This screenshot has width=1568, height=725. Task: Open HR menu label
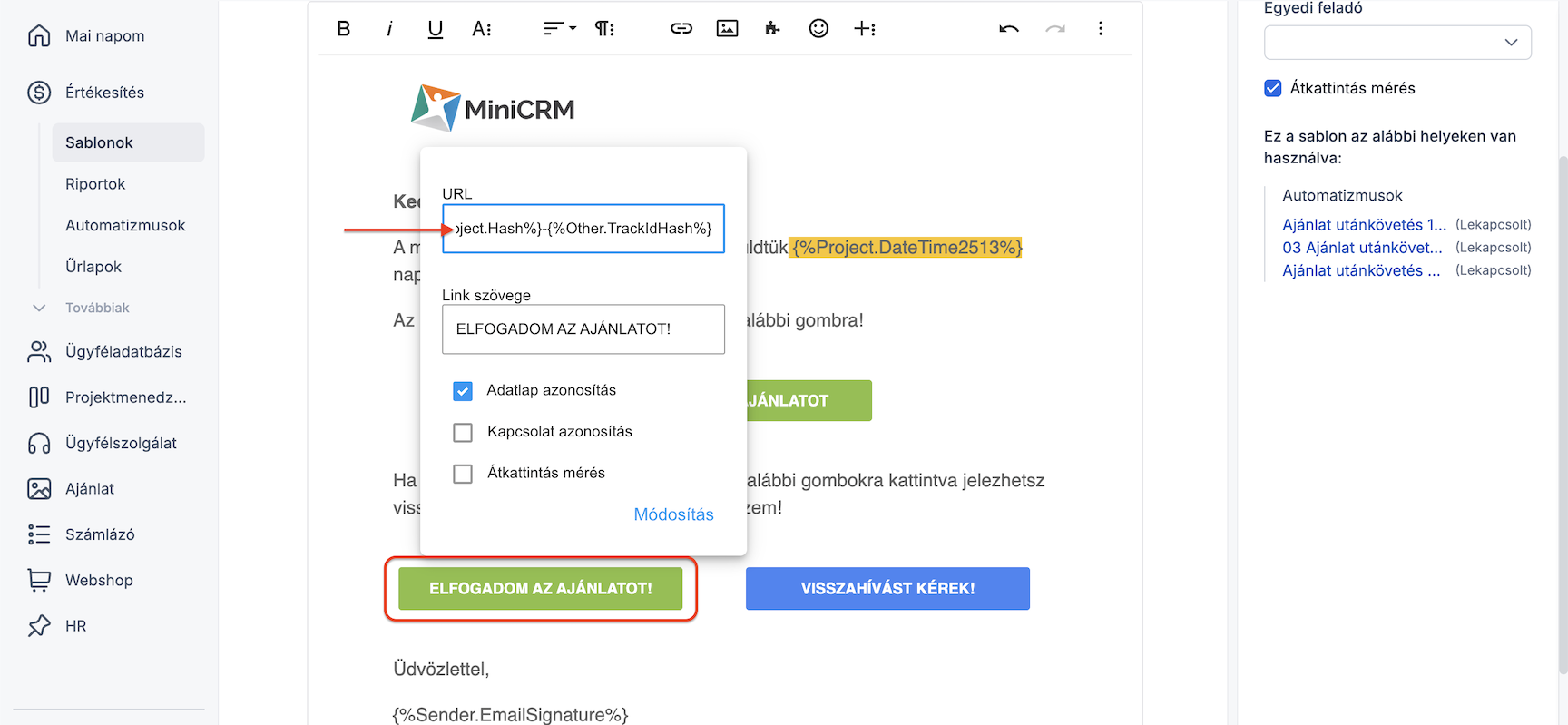pos(76,626)
